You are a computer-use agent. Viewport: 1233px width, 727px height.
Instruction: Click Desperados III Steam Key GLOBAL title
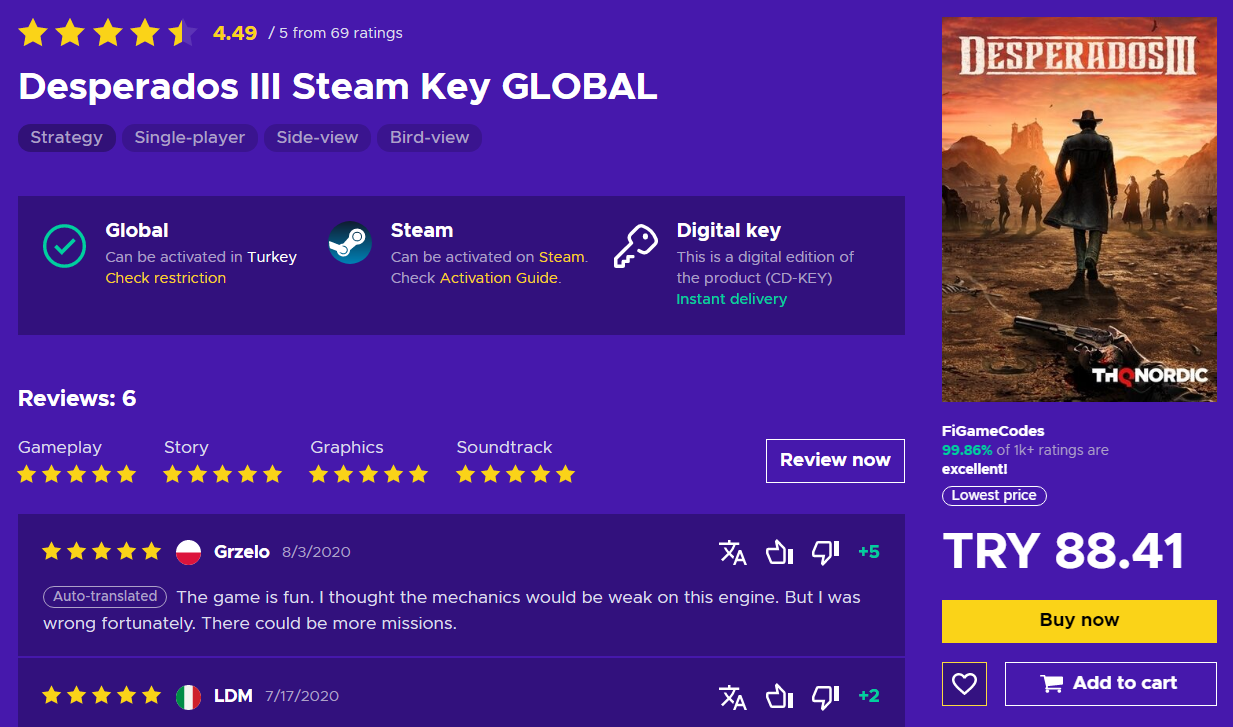tap(338, 87)
